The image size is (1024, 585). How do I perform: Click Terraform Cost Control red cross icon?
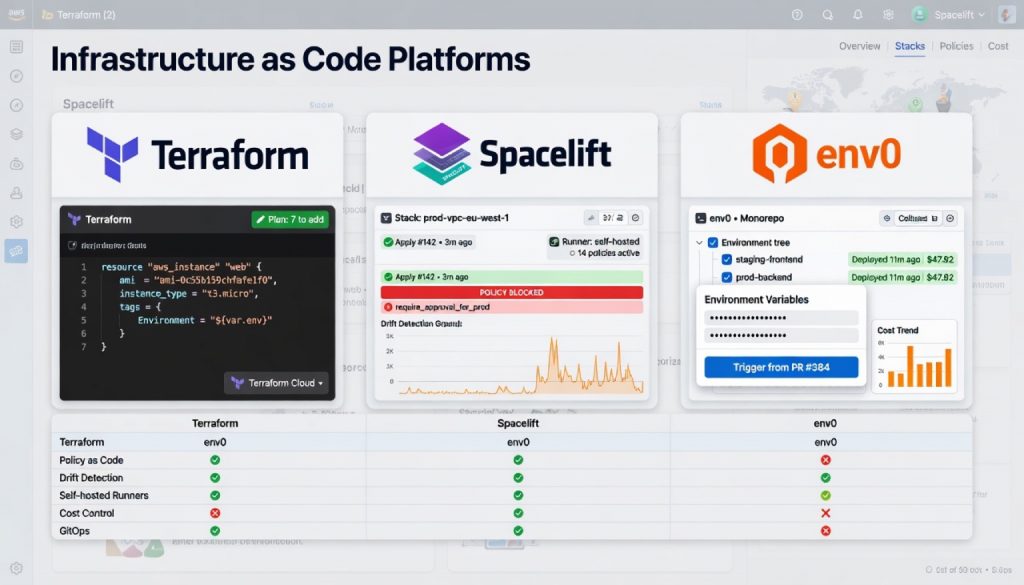click(215, 513)
